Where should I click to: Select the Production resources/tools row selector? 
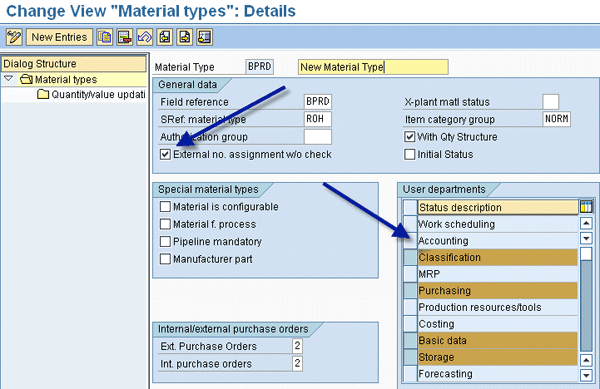410,307
